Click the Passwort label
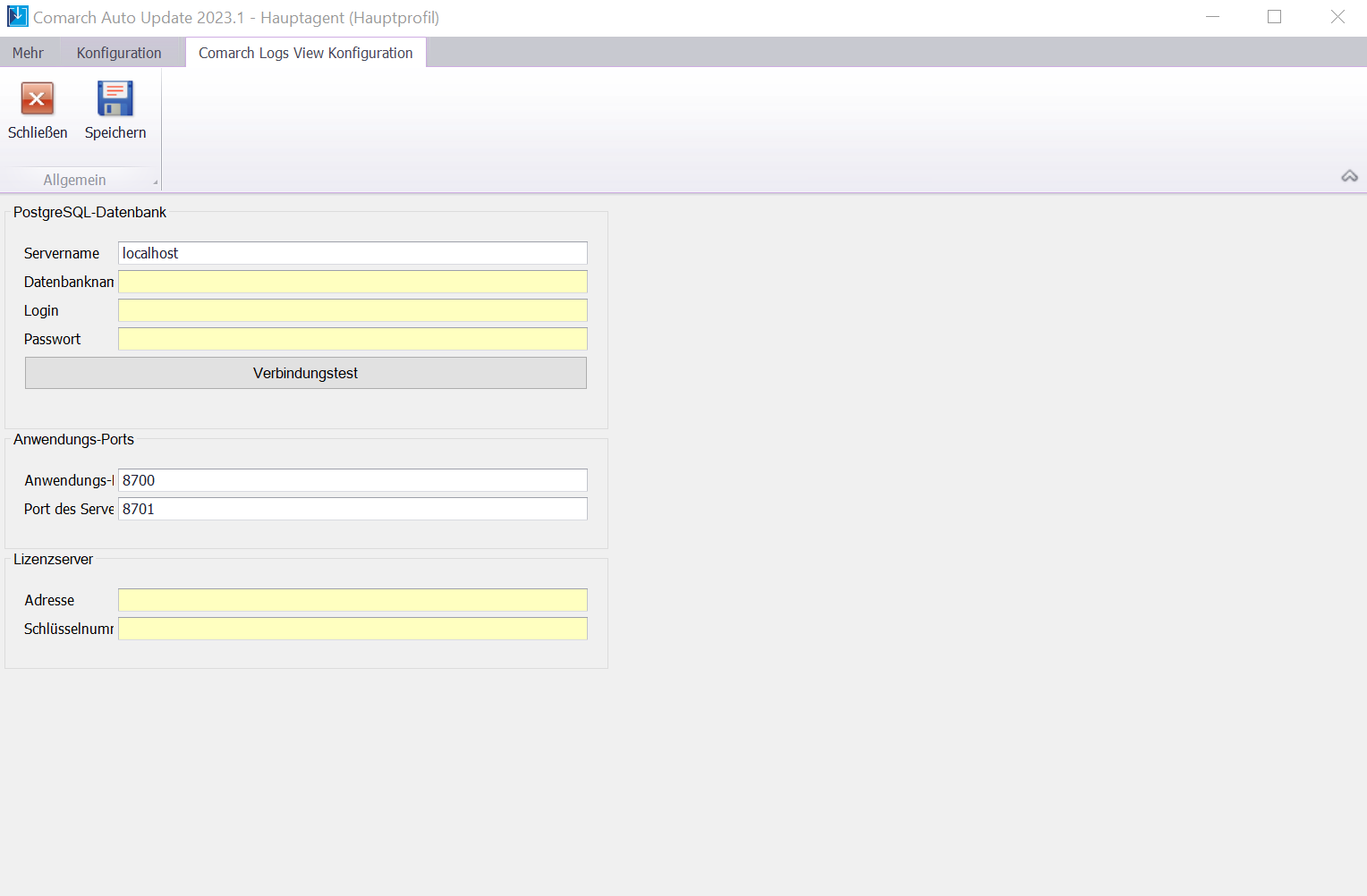This screenshot has height=896, width=1367. [52, 339]
